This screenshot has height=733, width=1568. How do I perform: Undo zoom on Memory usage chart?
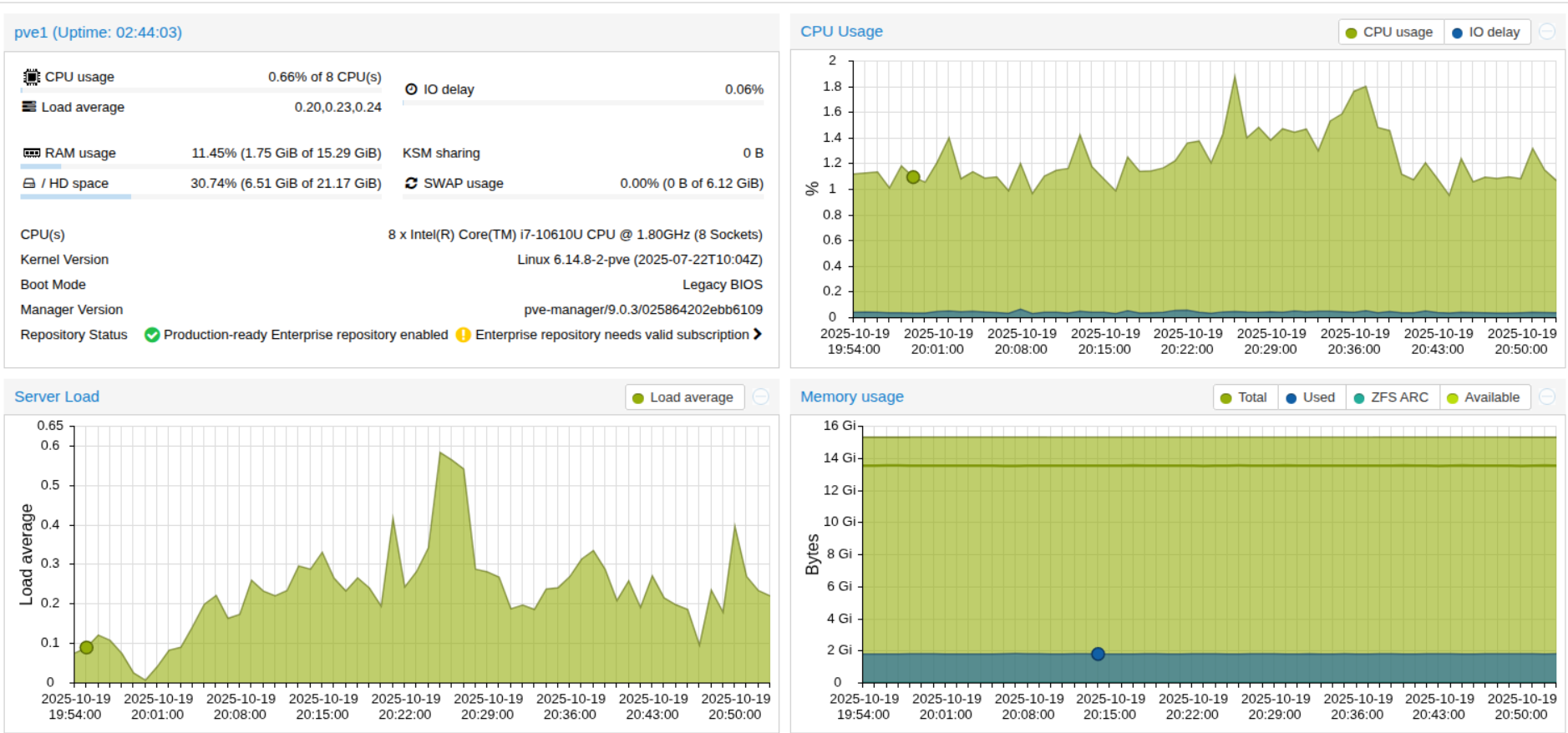pyautogui.click(x=1547, y=397)
